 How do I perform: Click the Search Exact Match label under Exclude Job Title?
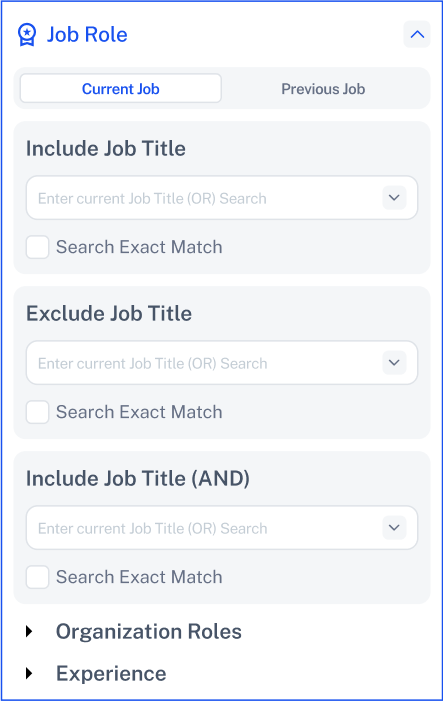pos(139,412)
